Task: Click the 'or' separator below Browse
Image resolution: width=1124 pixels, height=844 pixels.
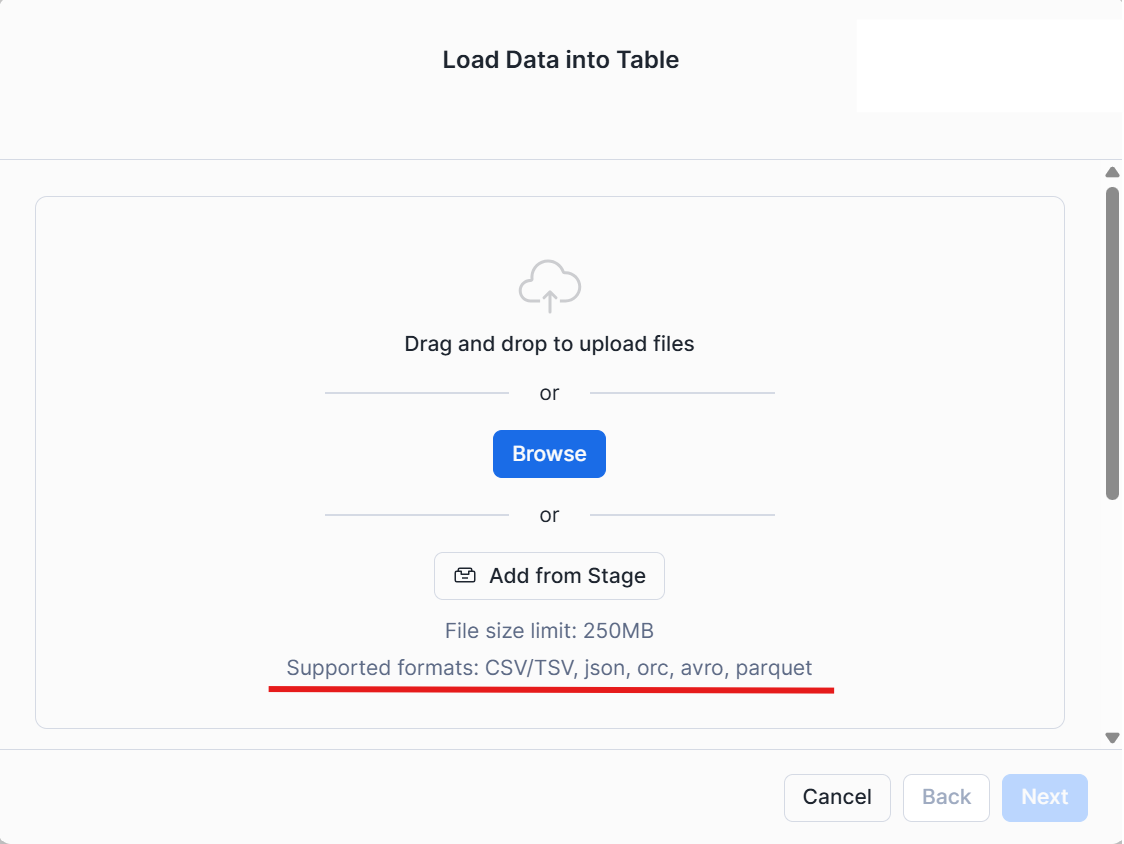Action: [549, 515]
